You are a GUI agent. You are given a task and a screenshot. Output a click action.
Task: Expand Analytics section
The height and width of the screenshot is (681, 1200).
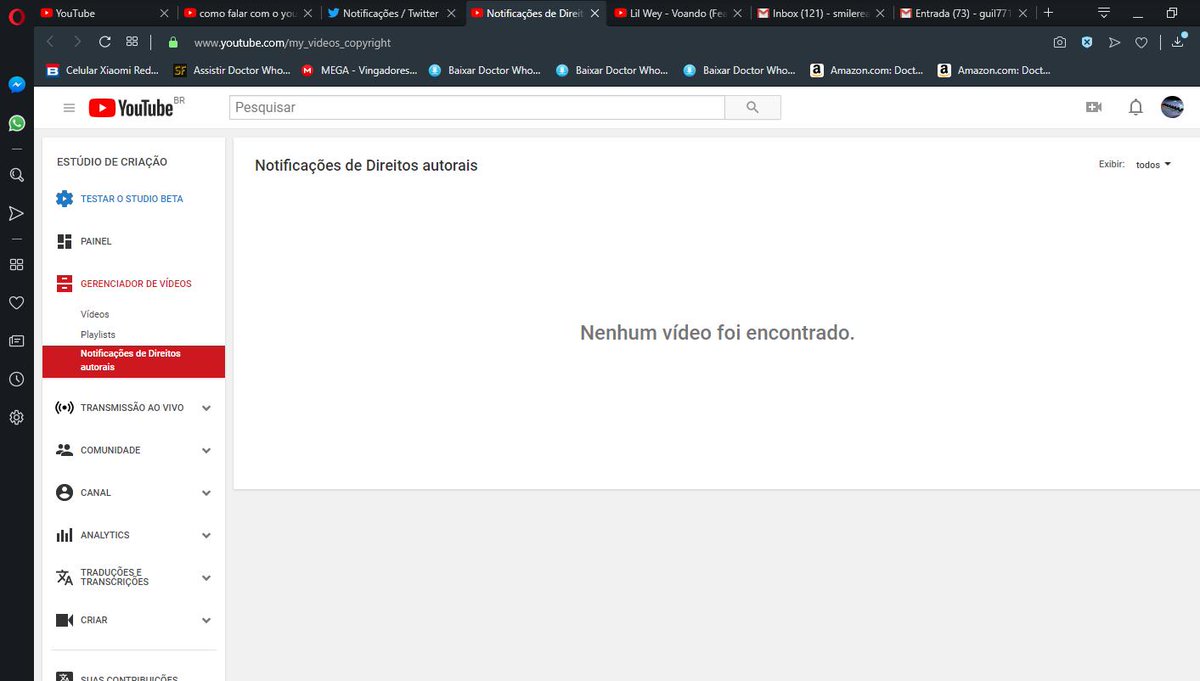tap(206, 535)
